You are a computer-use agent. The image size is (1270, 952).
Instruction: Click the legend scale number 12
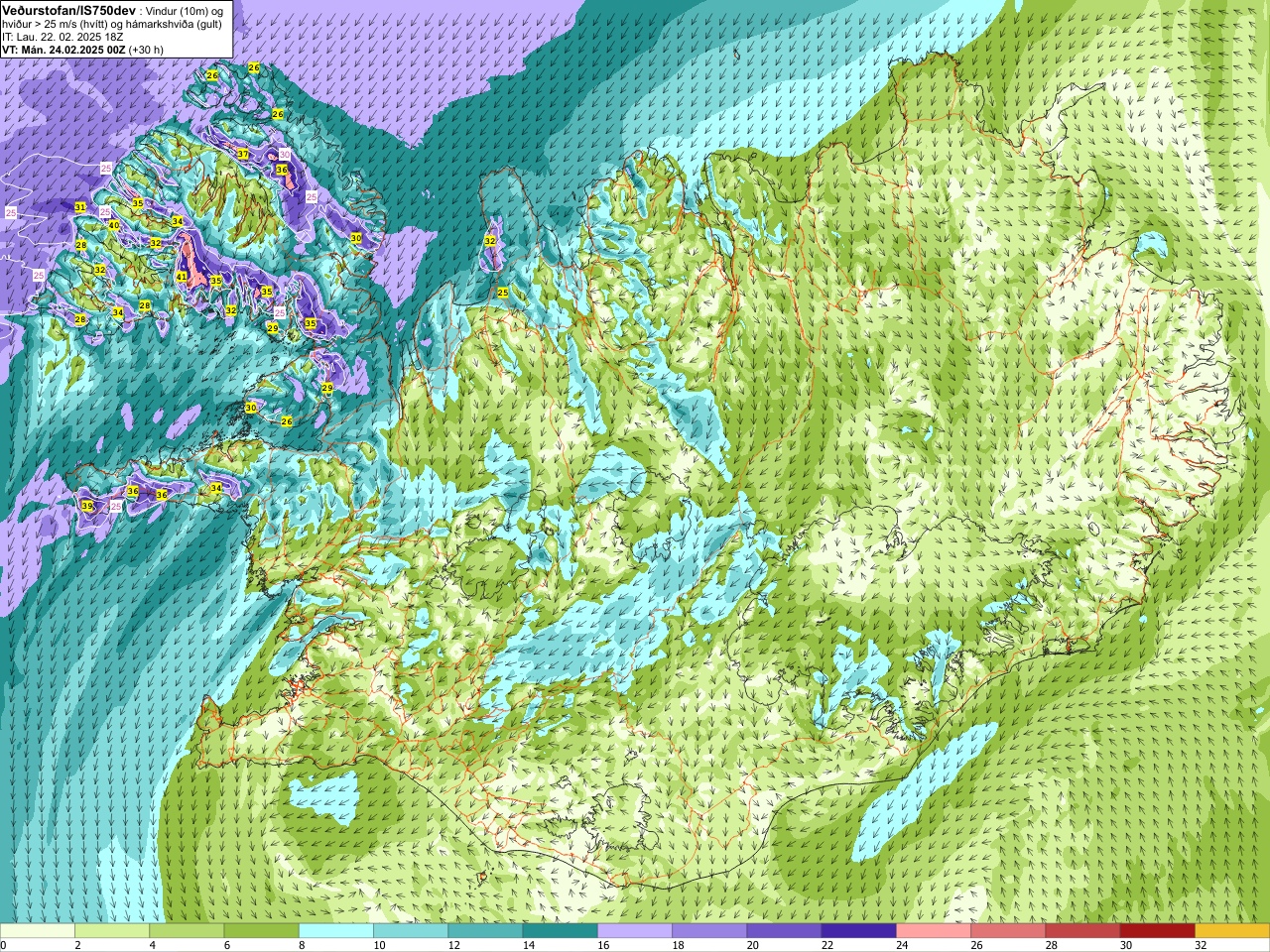pyautogui.click(x=453, y=945)
